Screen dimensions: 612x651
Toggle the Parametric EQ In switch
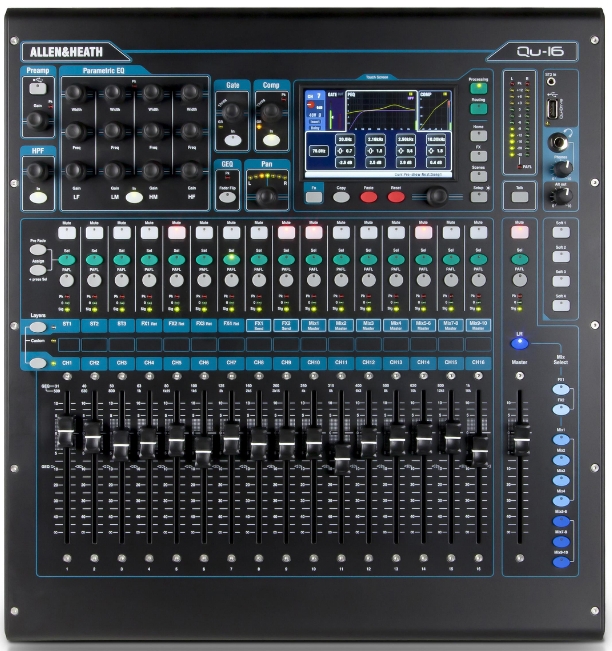[134, 197]
